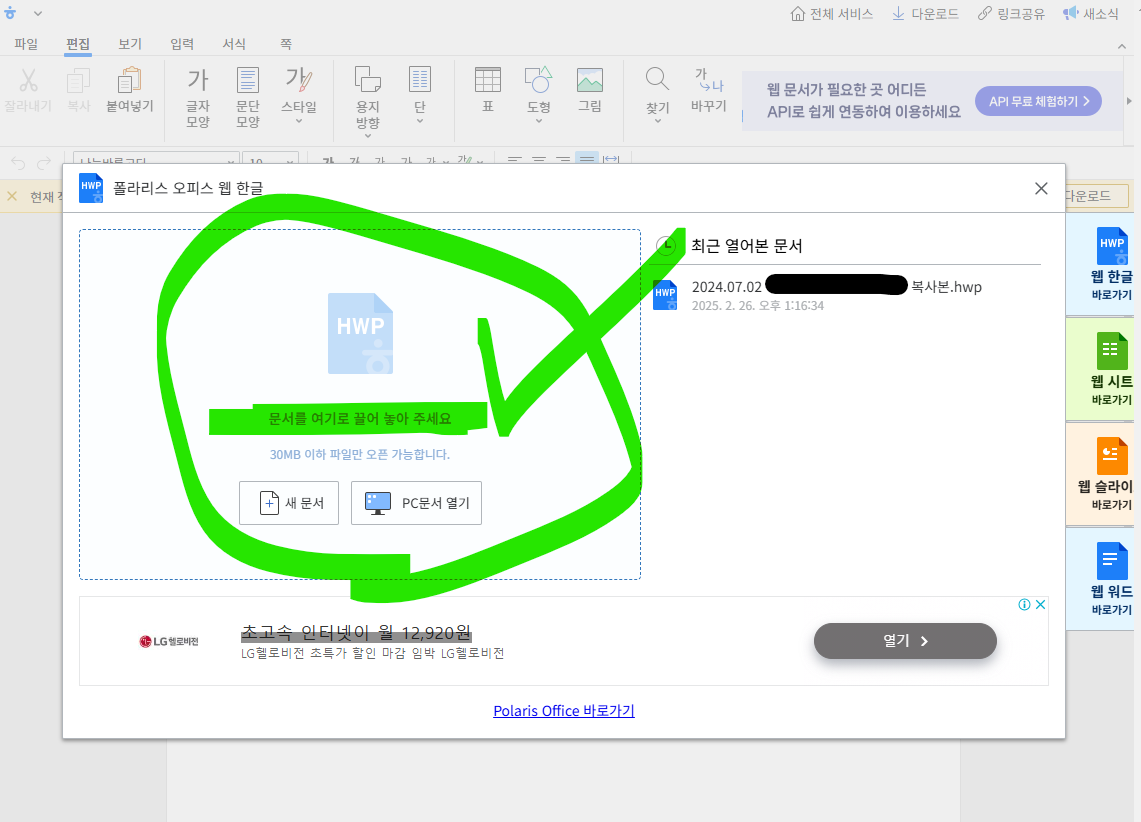Image resolution: width=1141 pixels, height=822 pixels.
Task: Switch to the 서식 tab
Action: pyautogui.click(x=234, y=44)
